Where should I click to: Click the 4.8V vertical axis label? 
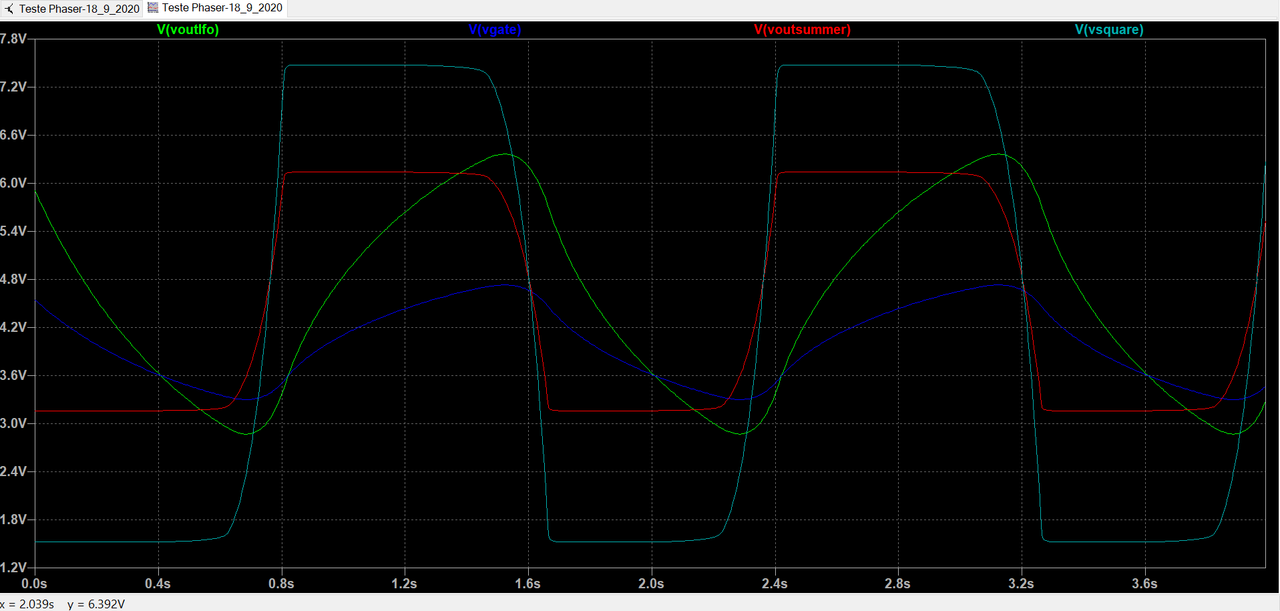[14, 279]
